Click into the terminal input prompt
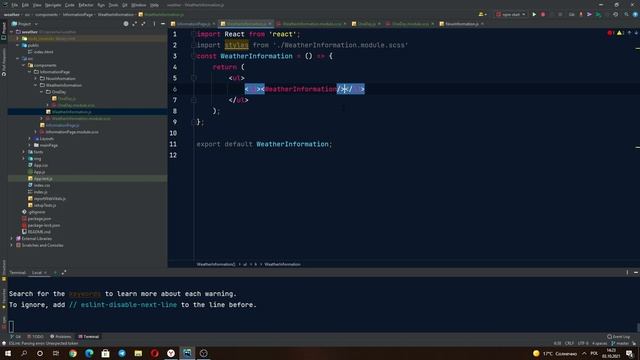 11,326
